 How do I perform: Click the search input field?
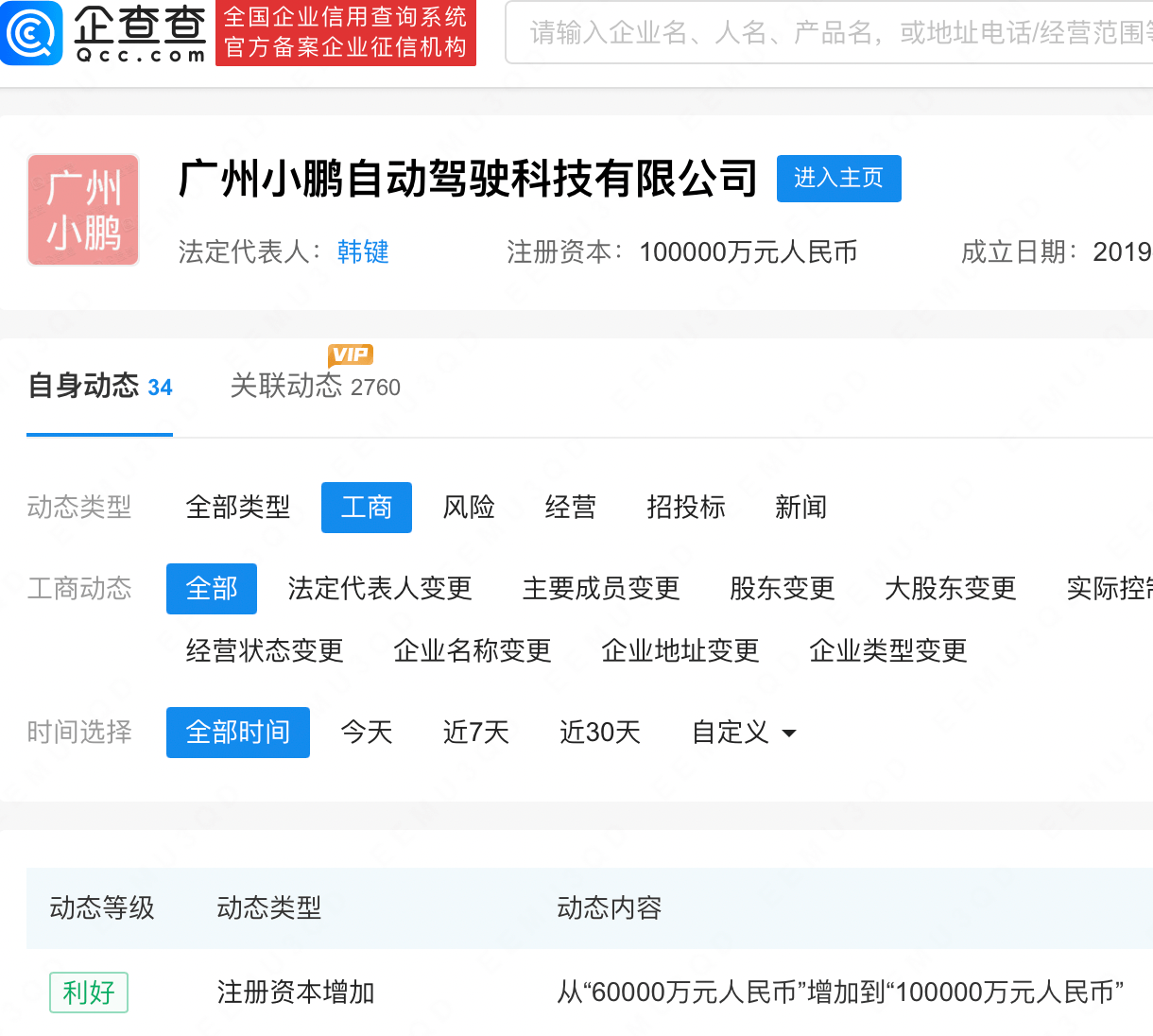[x=832, y=33]
